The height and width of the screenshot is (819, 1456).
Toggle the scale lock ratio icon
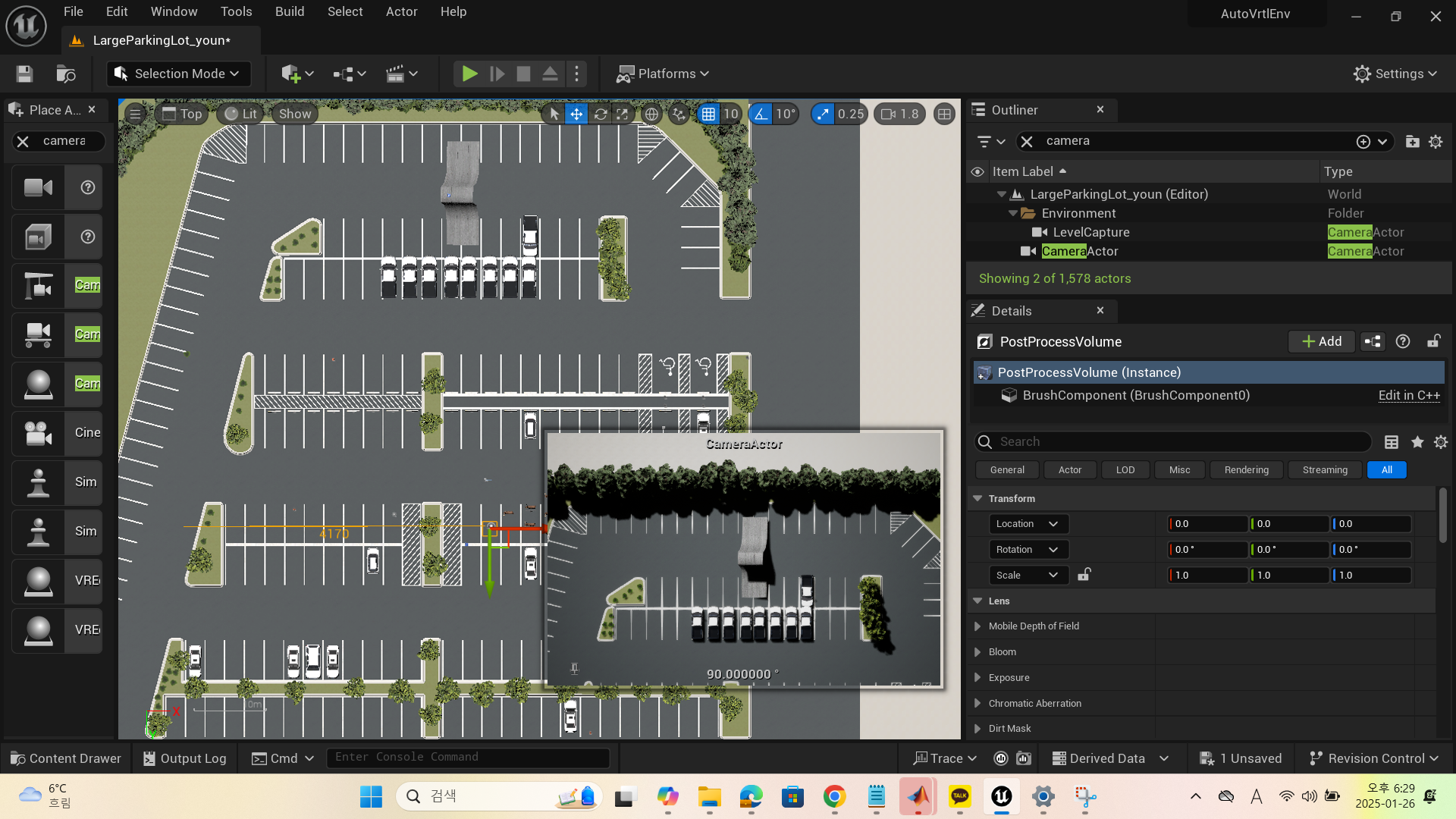click(1084, 575)
